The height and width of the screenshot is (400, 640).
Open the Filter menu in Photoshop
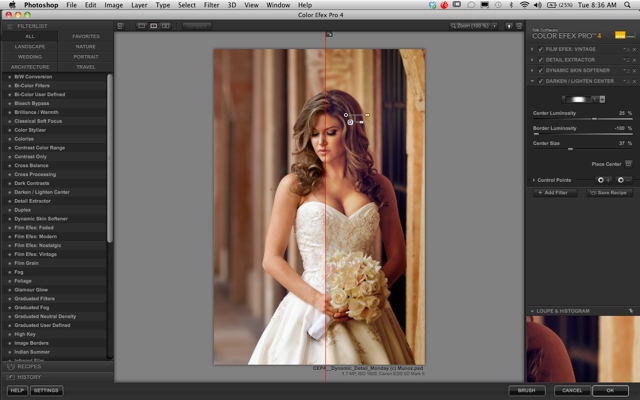pyautogui.click(x=211, y=5)
